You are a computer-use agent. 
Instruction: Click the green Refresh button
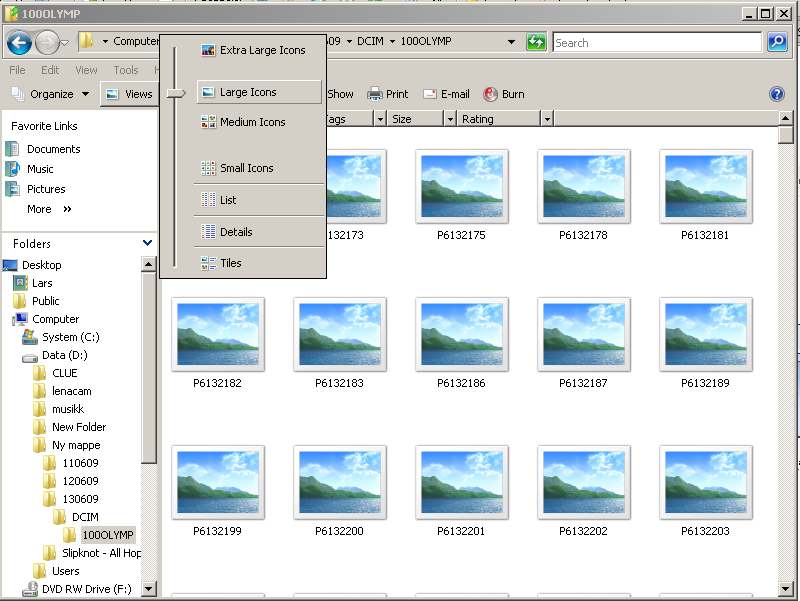pyautogui.click(x=537, y=42)
